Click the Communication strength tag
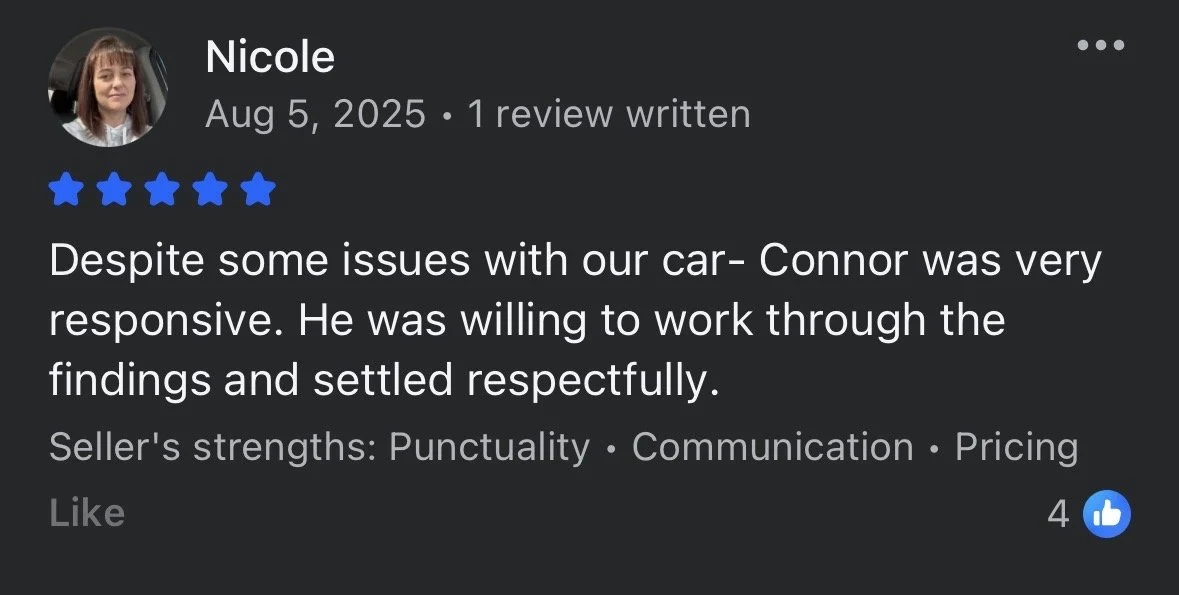This screenshot has width=1179, height=595. tap(772, 447)
